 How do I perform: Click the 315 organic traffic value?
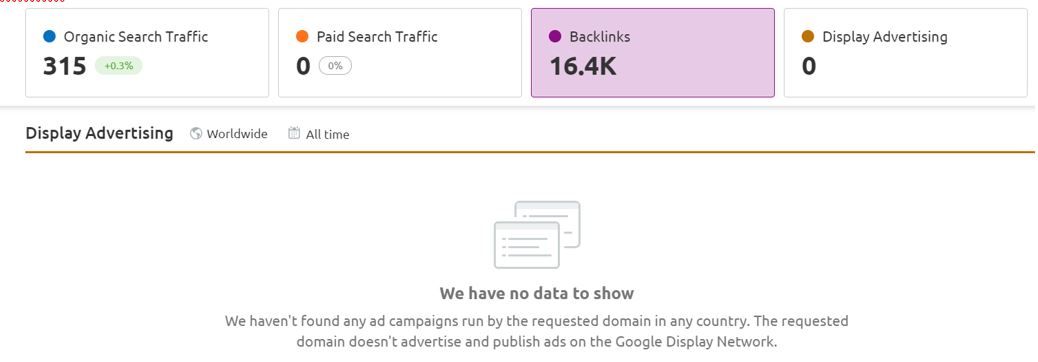coord(65,66)
